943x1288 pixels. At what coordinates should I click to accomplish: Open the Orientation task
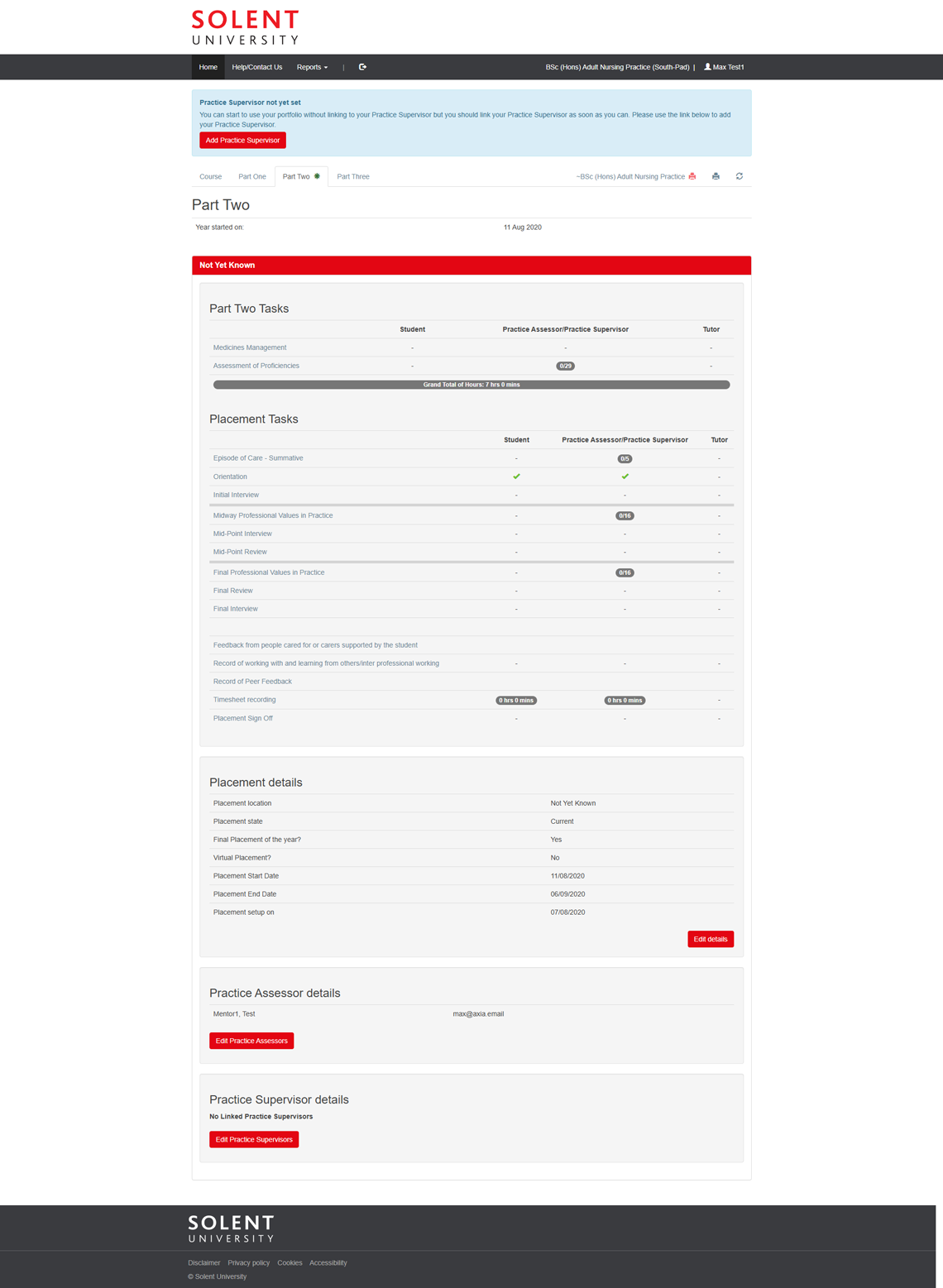click(230, 476)
